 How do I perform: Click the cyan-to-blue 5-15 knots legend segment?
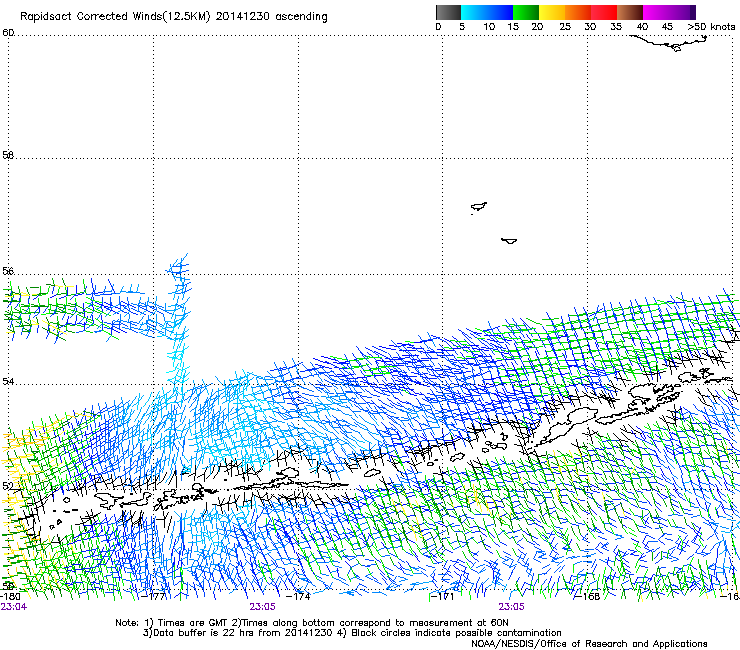point(487,12)
